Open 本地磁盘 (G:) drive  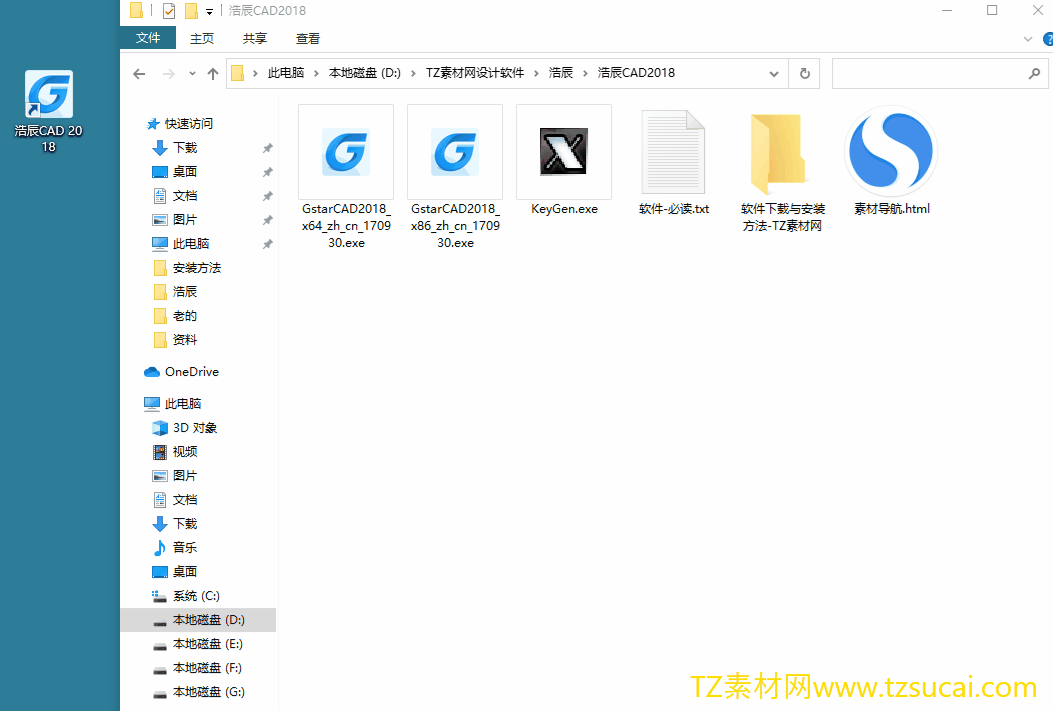pos(199,692)
